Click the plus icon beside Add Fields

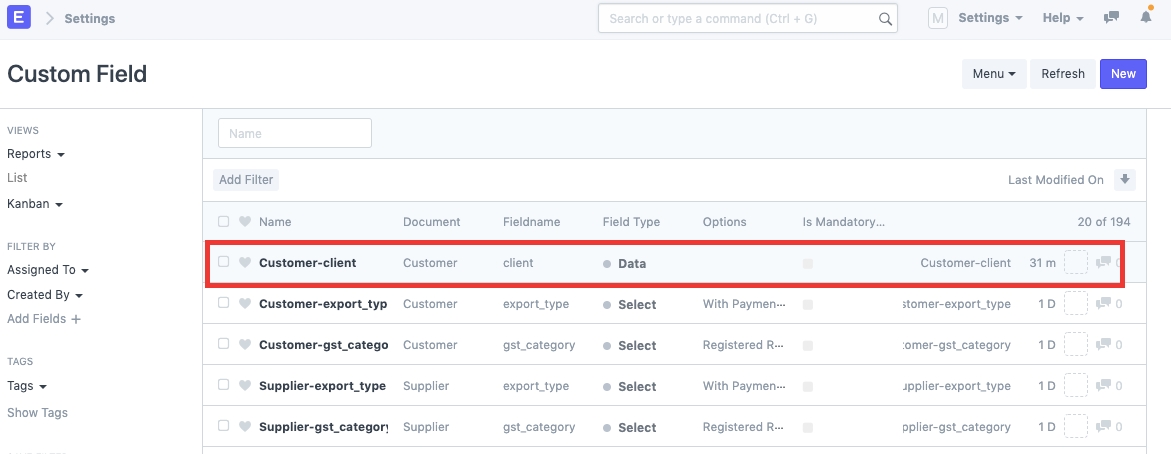[76, 319]
